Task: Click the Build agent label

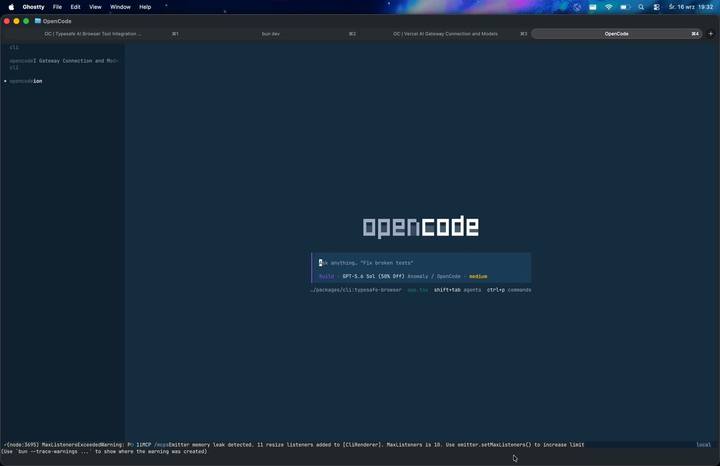Action: (326, 276)
